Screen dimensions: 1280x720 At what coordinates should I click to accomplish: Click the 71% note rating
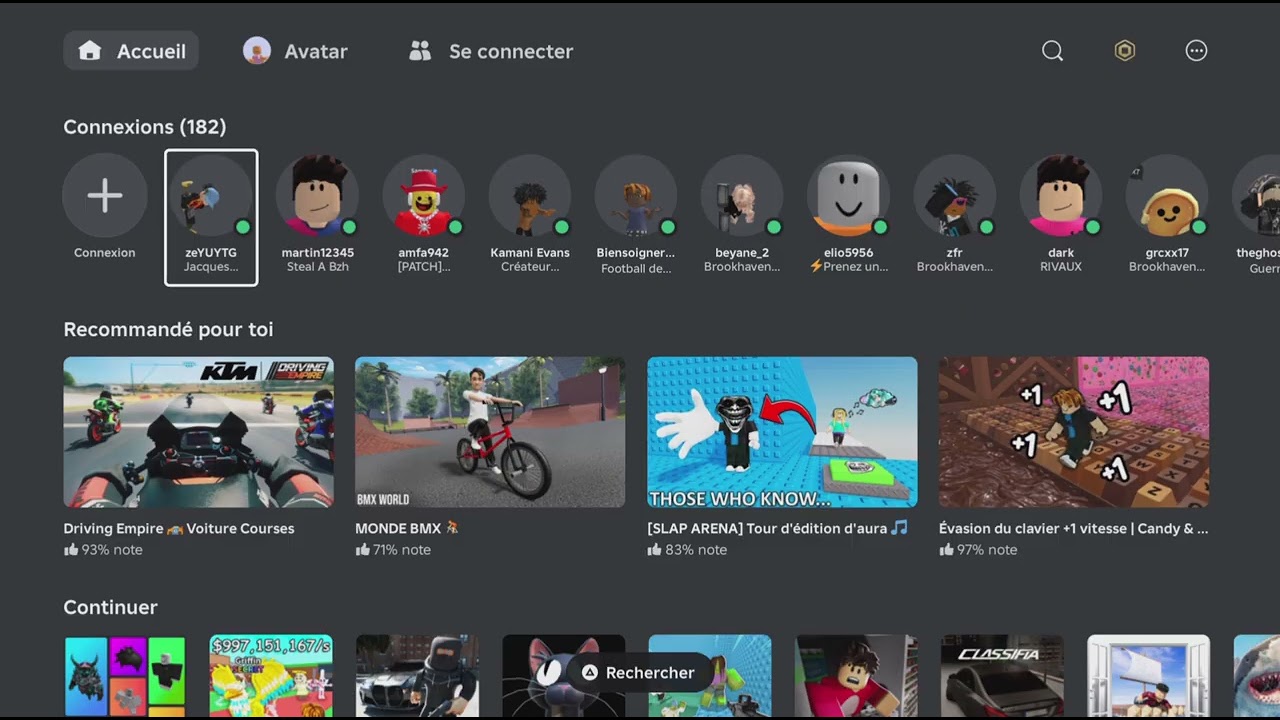[393, 550]
